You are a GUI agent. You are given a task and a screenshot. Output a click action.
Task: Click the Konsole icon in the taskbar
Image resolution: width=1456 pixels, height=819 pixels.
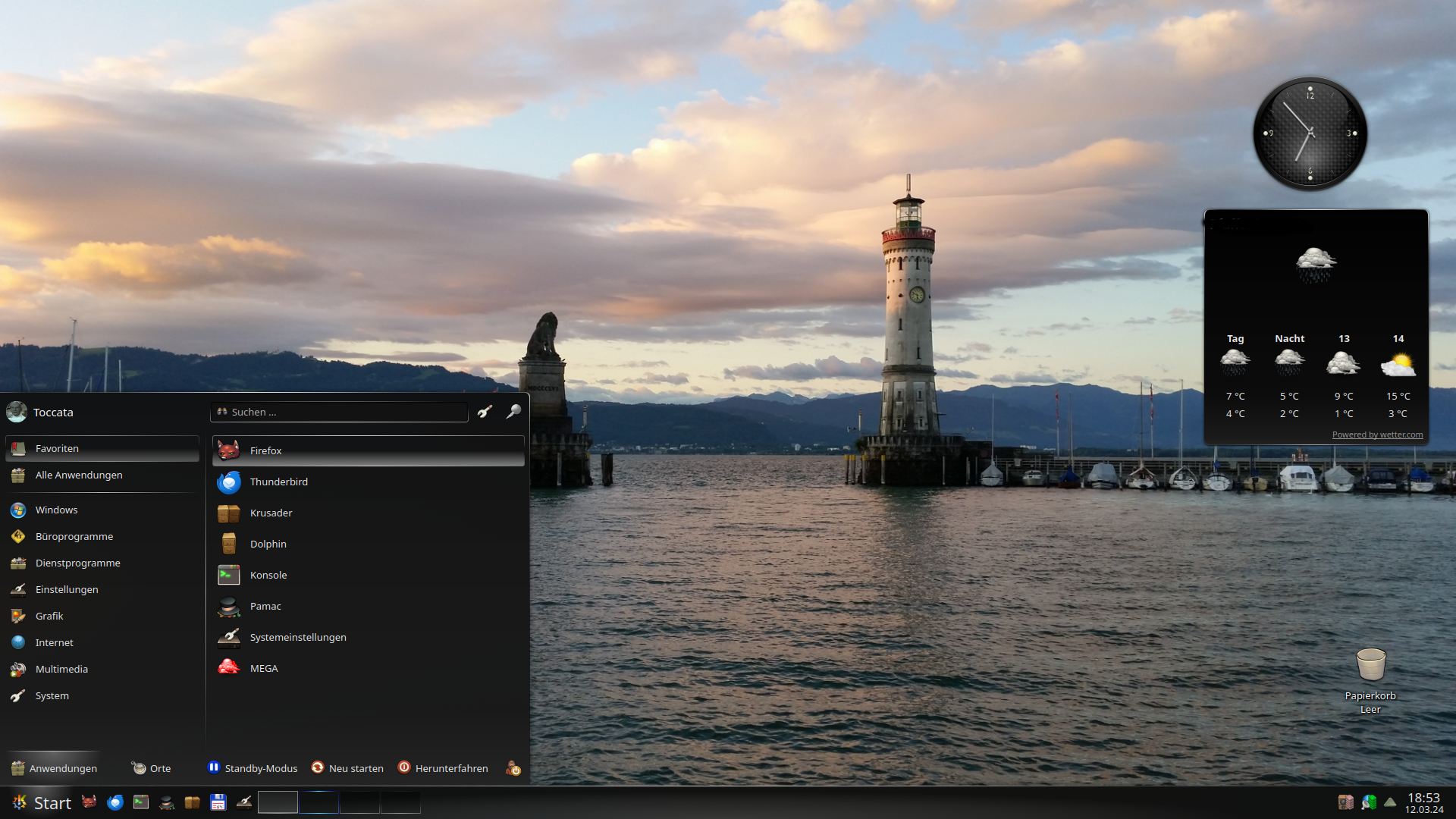[141, 802]
